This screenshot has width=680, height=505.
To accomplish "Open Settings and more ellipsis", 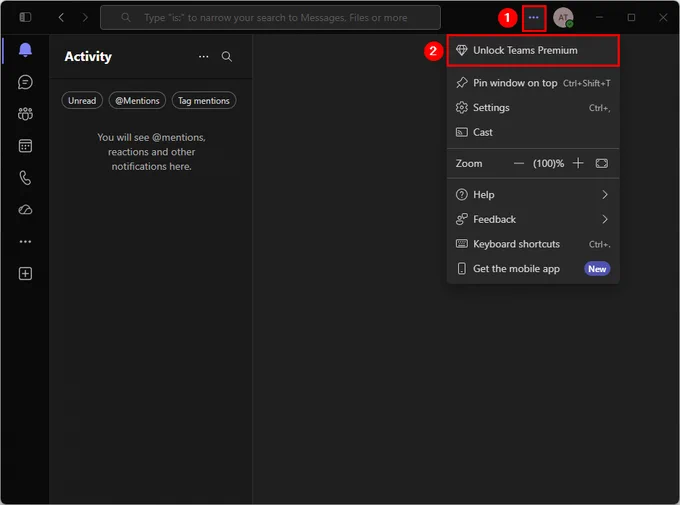I will [533, 17].
